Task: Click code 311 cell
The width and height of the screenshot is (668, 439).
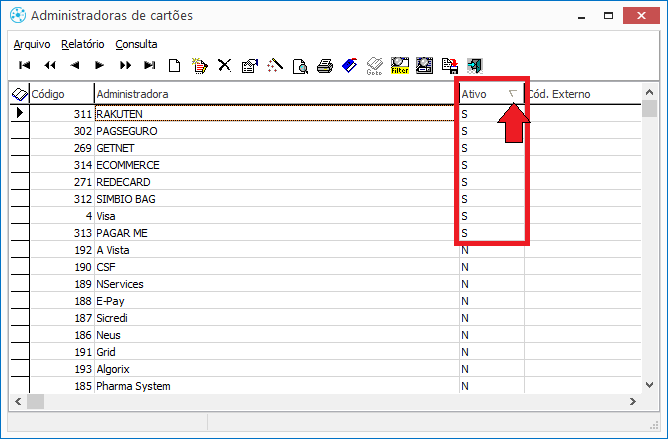Action: click(62, 114)
